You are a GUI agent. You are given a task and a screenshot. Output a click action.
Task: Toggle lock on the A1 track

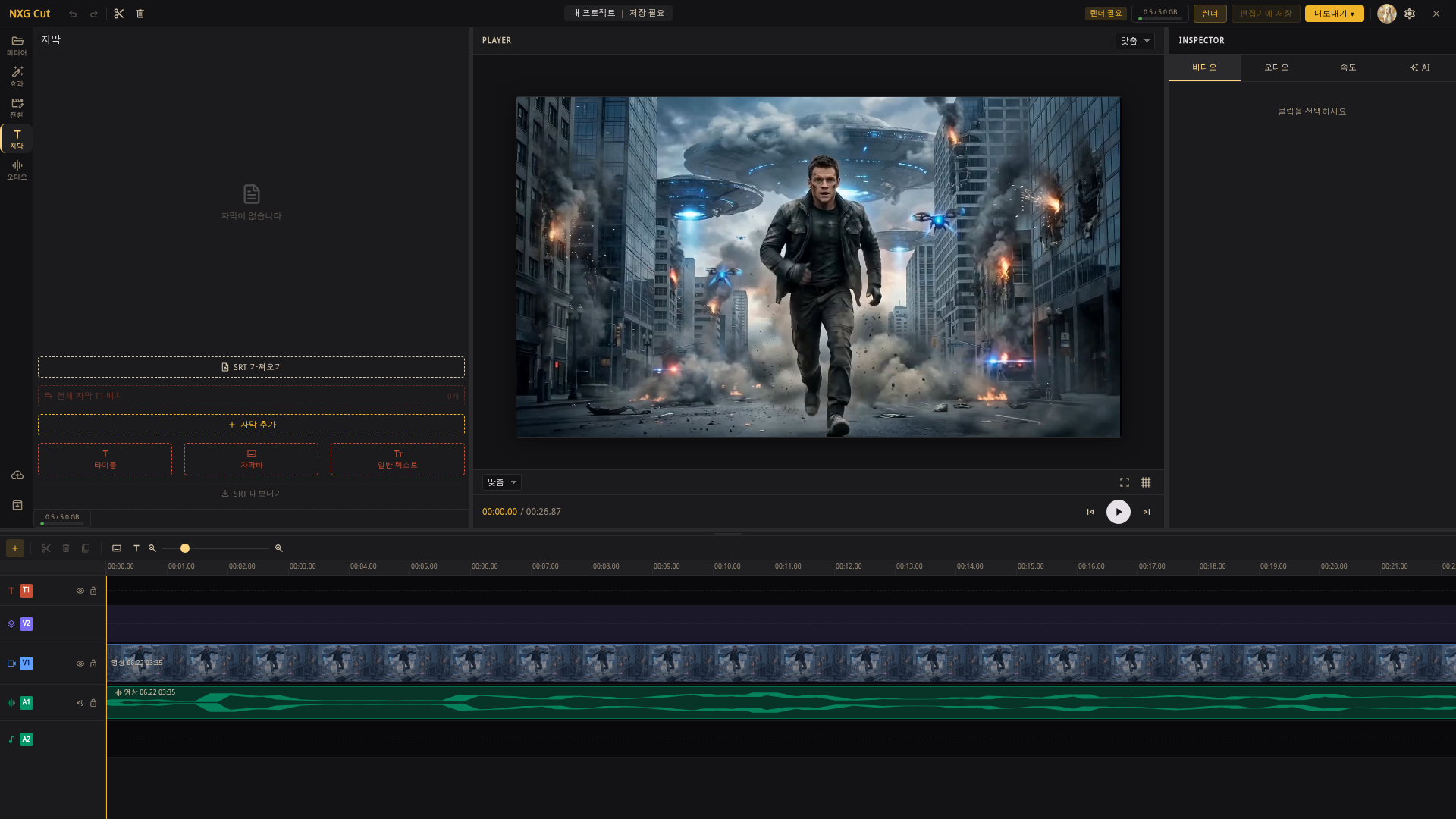(x=93, y=703)
